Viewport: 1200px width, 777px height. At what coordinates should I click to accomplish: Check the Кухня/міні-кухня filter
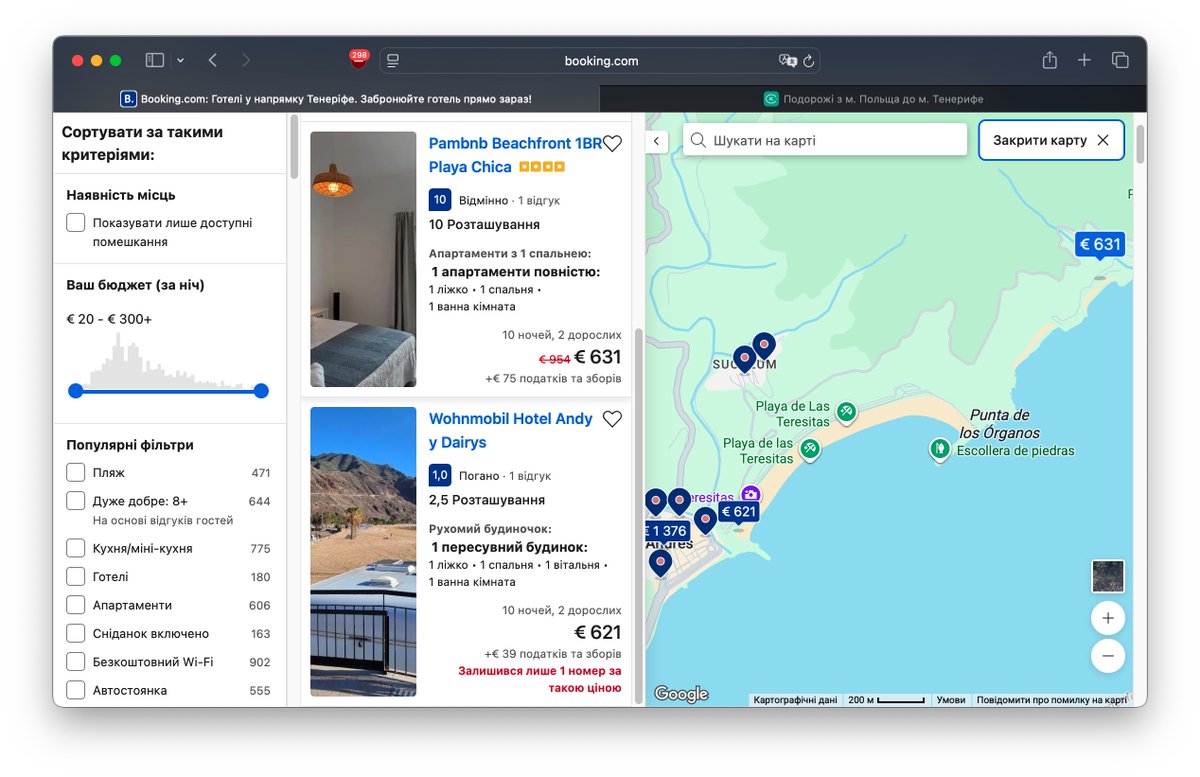75,548
